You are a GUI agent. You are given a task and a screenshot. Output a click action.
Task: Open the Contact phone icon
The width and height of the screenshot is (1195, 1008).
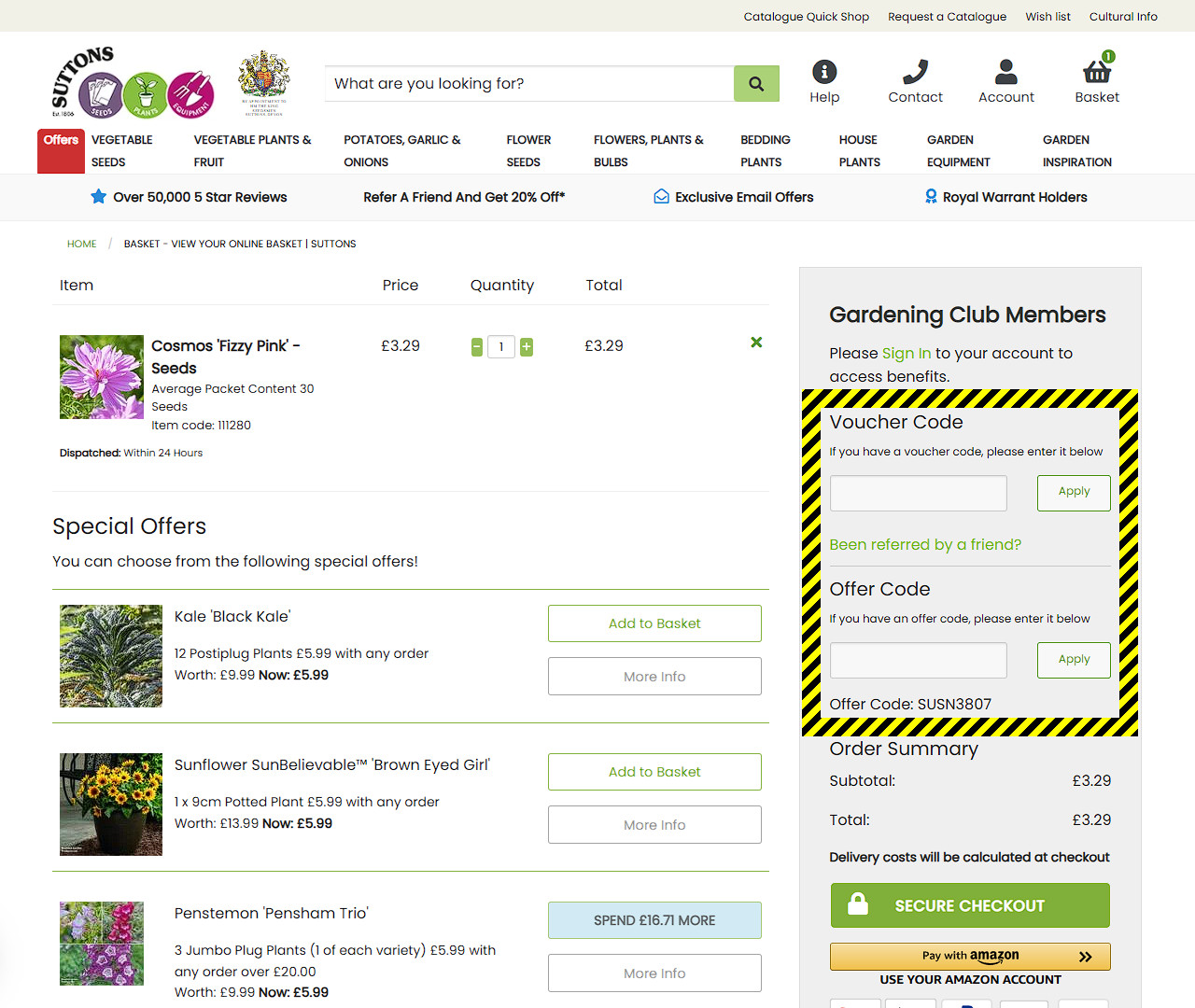[915, 72]
